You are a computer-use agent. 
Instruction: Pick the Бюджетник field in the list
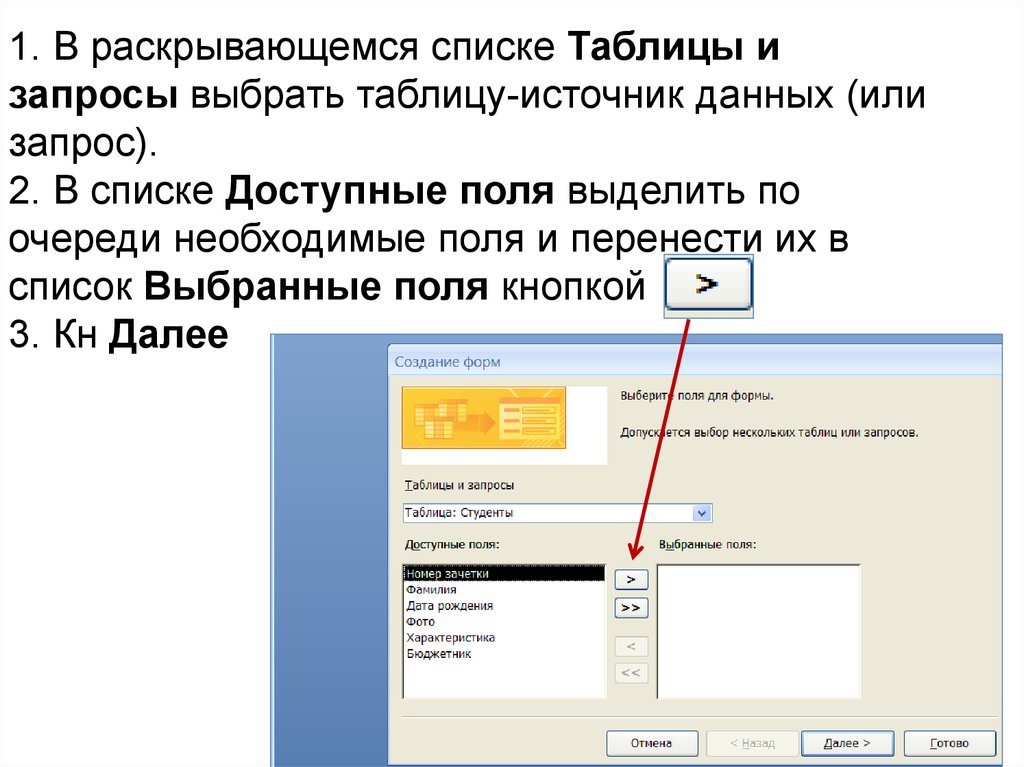tap(438, 654)
